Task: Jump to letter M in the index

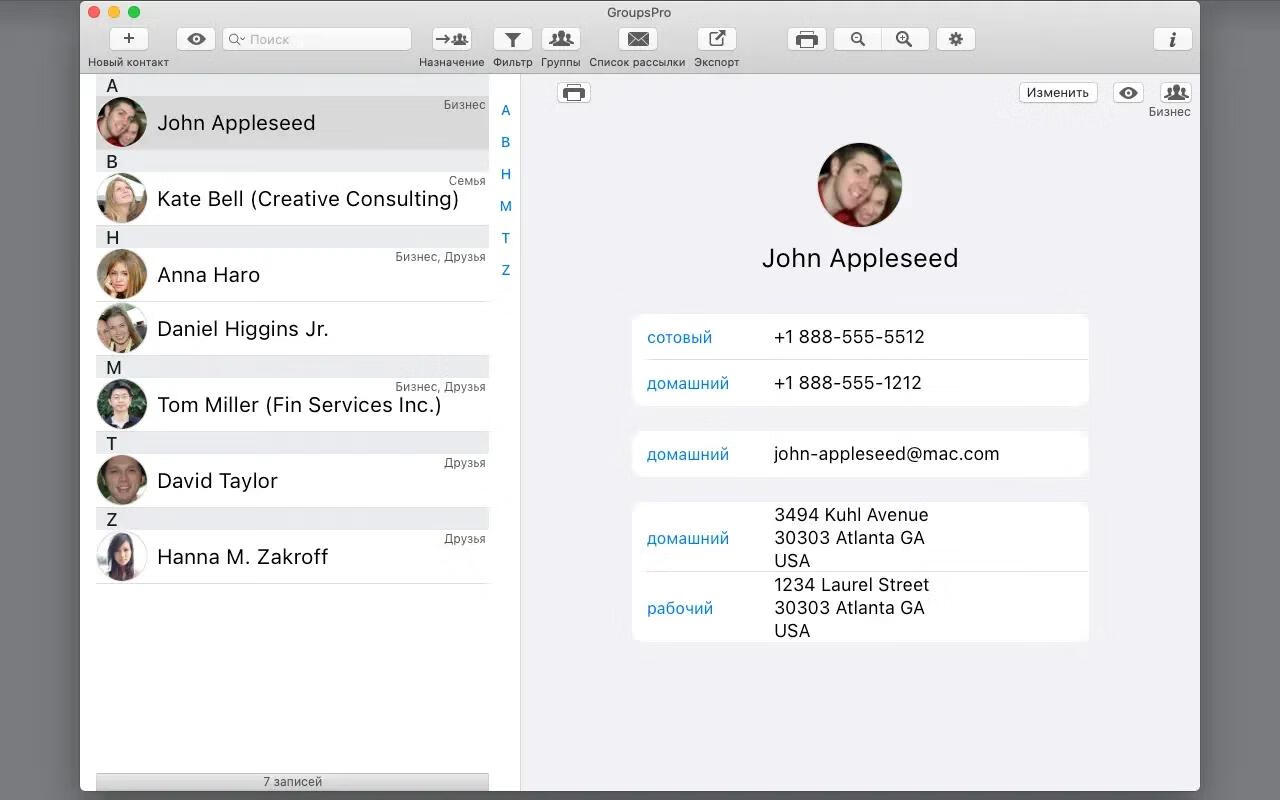Action: (x=506, y=206)
